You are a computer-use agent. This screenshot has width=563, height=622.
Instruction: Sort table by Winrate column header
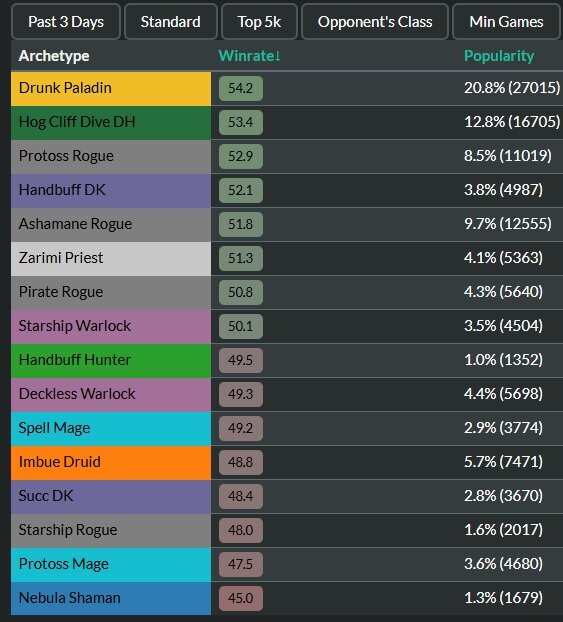(250, 56)
